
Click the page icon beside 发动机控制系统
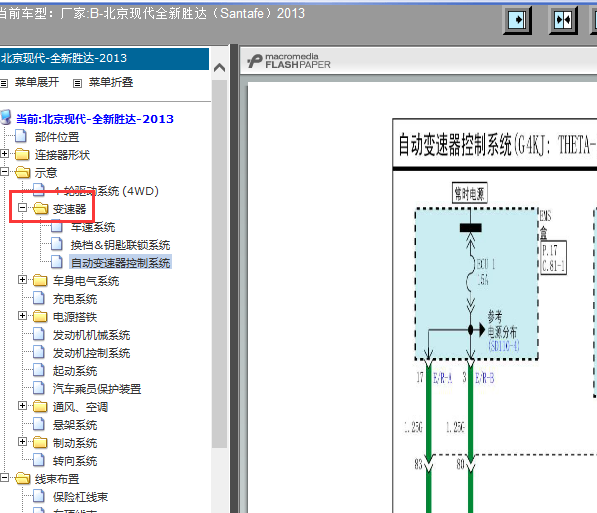pos(39,352)
